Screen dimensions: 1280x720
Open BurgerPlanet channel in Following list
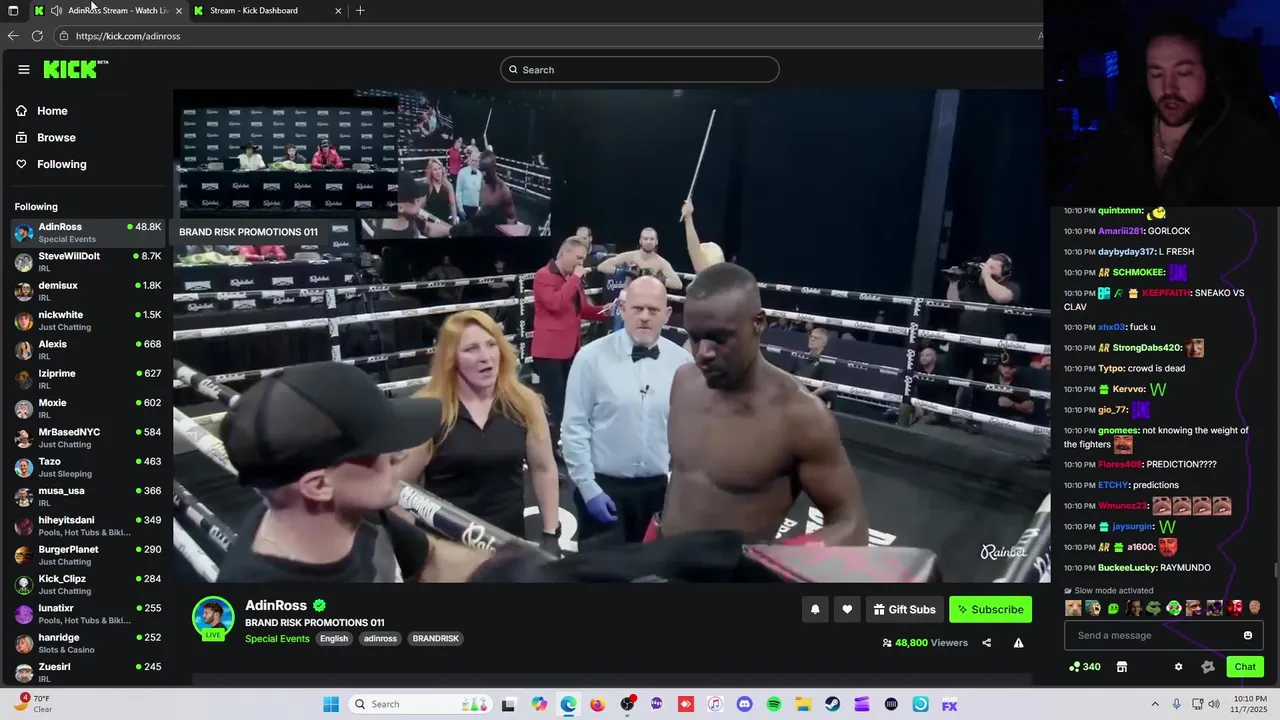coord(87,555)
